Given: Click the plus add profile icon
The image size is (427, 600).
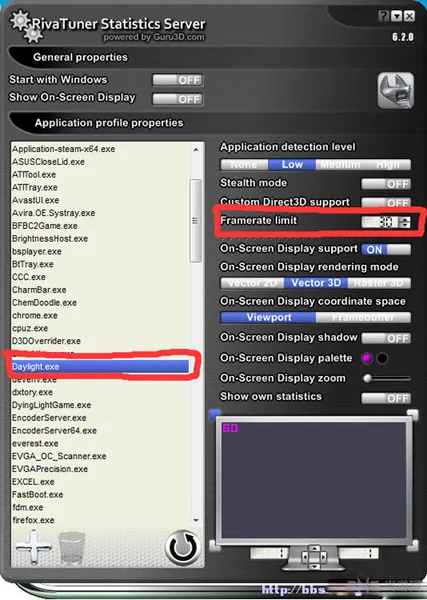Looking at the screenshot, I should (x=33, y=547).
